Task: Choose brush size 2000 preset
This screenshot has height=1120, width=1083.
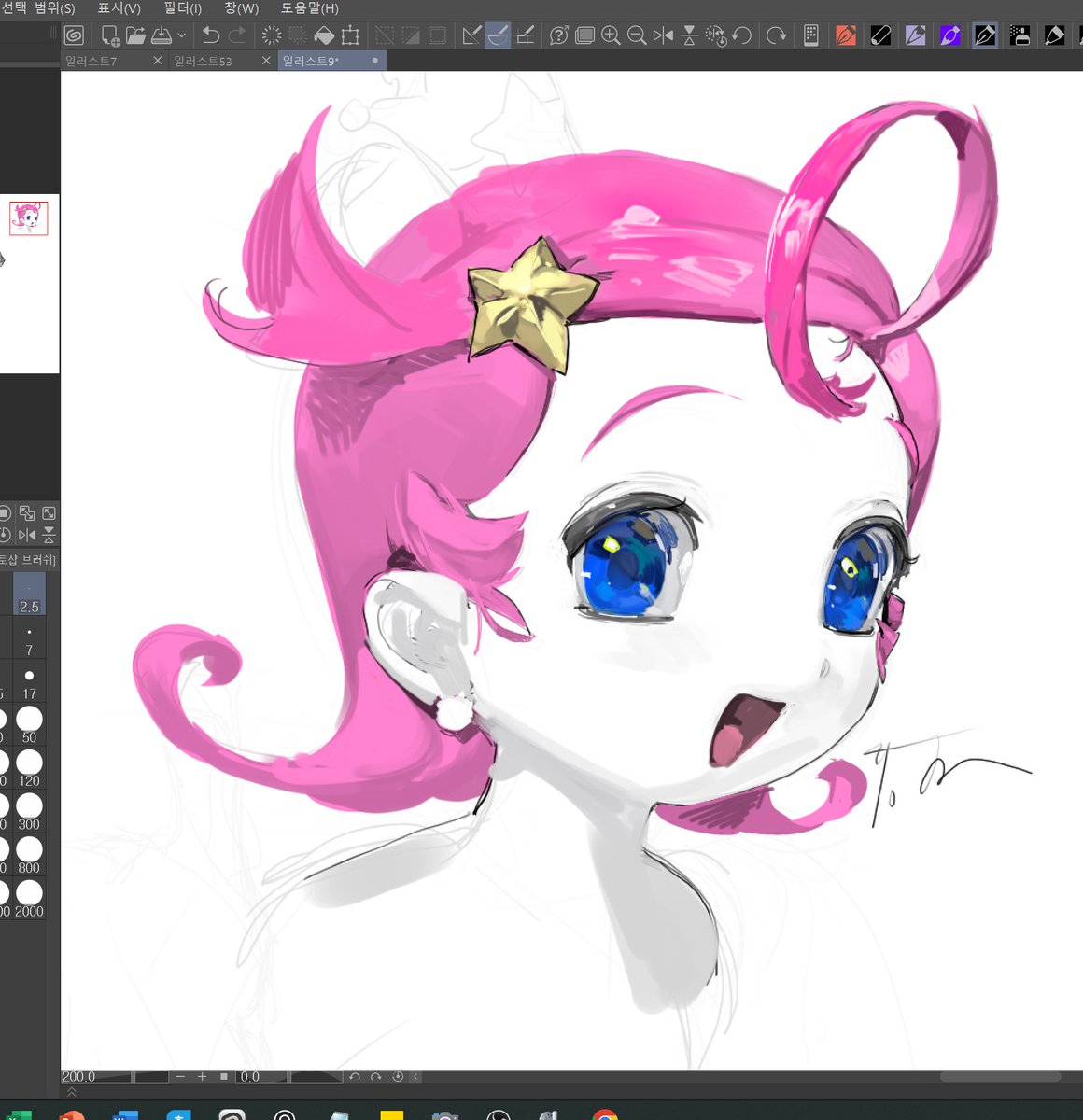Action: [x=29, y=899]
